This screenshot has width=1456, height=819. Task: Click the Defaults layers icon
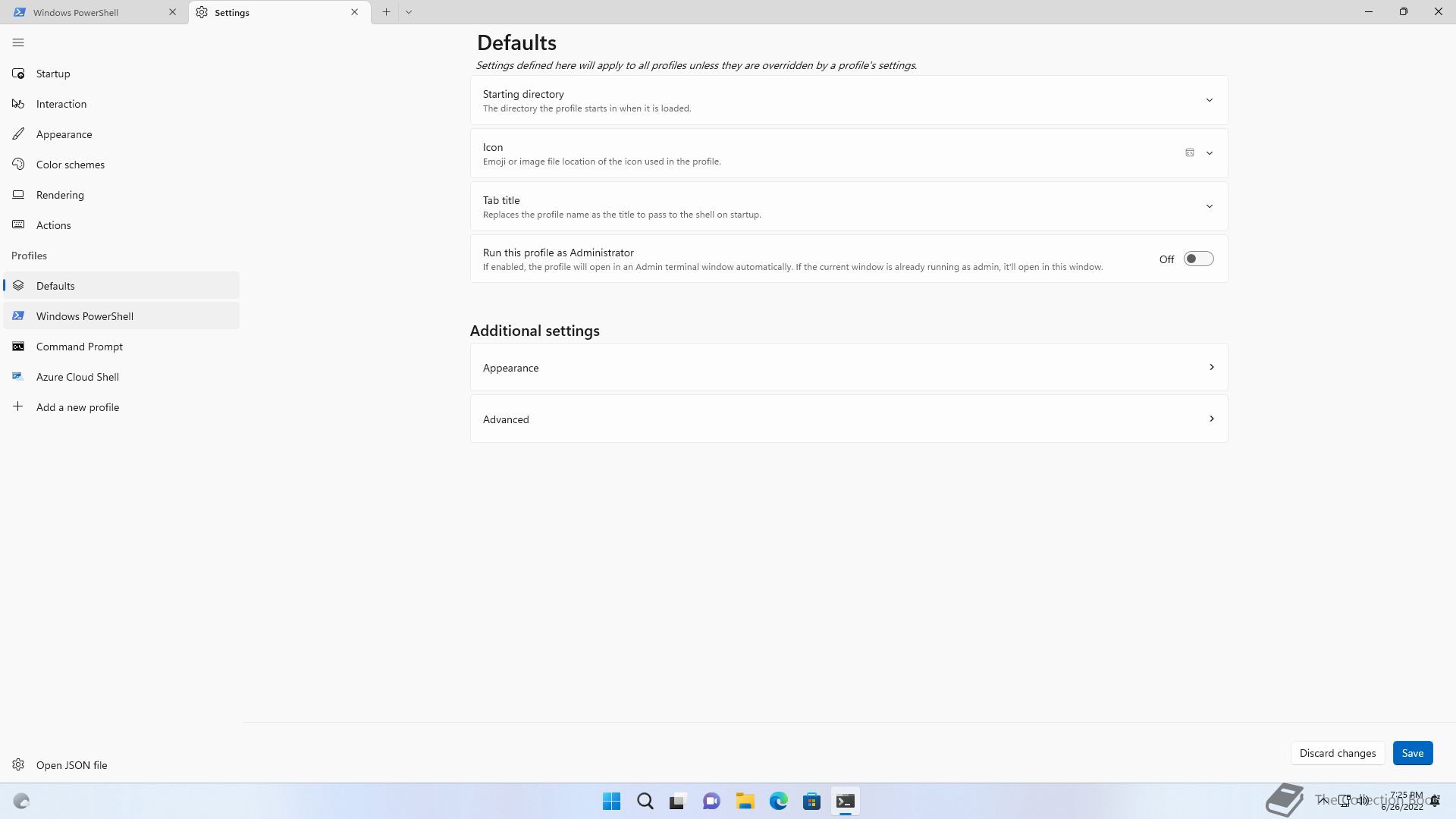[x=18, y=286]
